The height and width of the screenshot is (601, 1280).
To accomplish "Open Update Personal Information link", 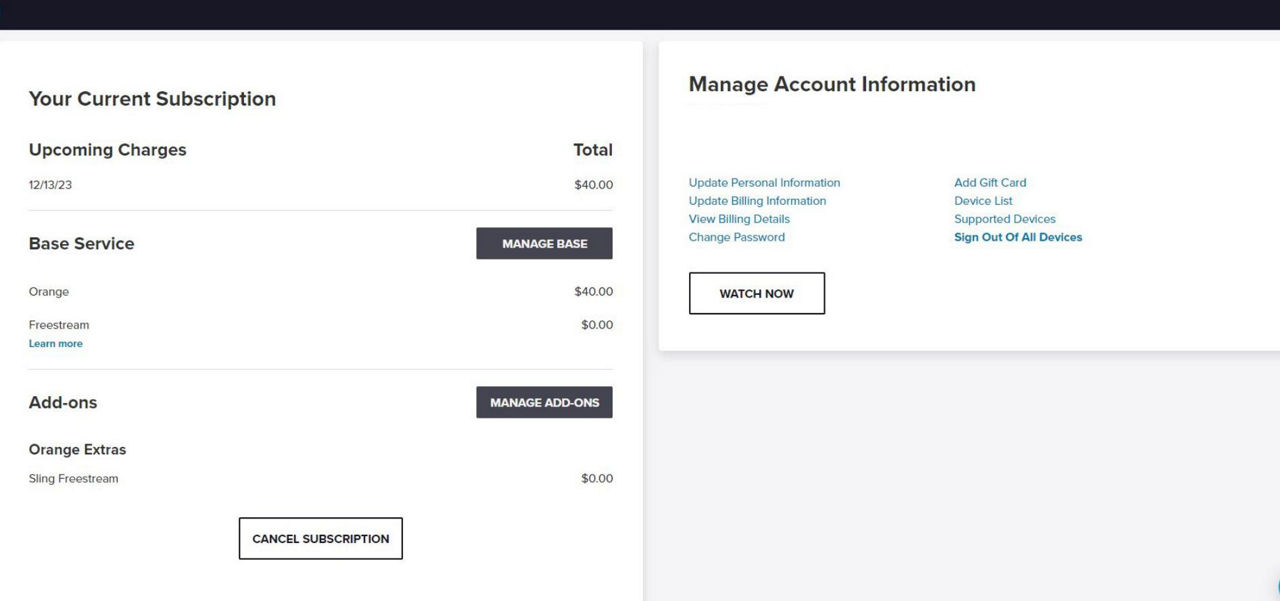I will tap(764, 183).
